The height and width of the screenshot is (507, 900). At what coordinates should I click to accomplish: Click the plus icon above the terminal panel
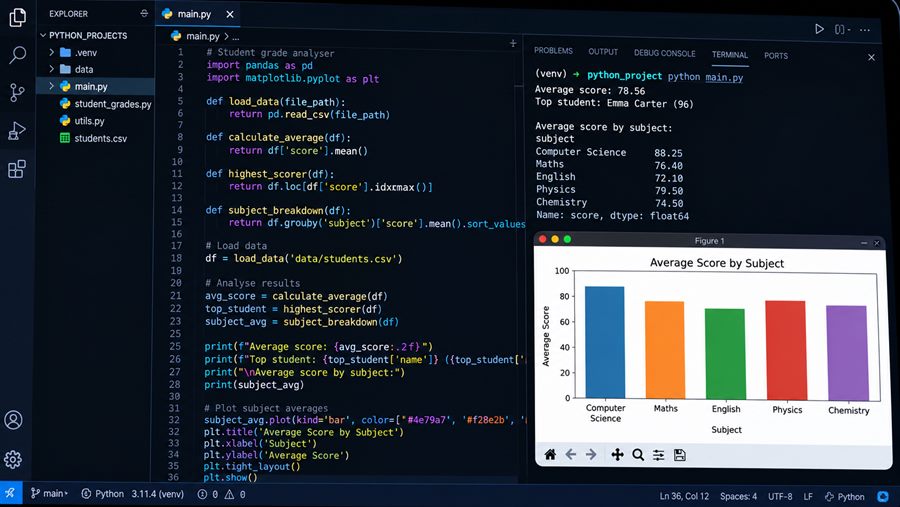[x=513, y=43]
